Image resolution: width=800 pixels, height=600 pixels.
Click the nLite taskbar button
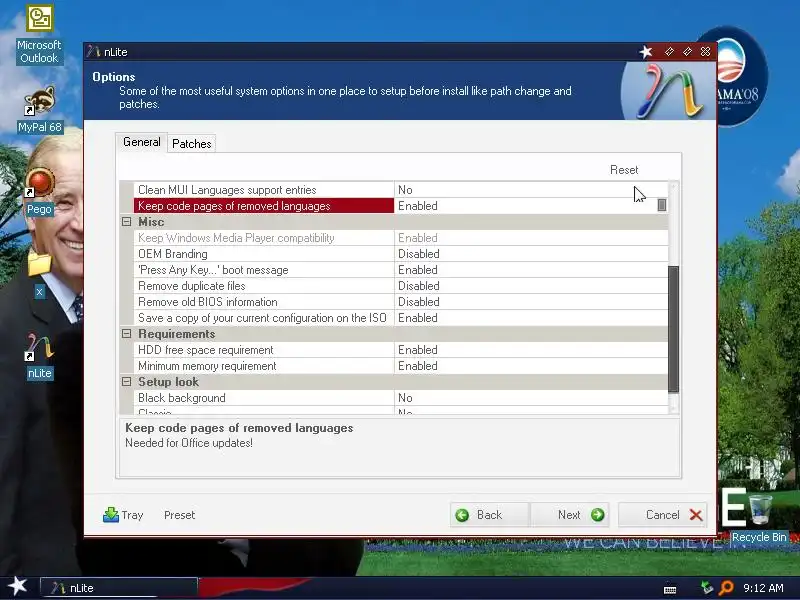119,588
